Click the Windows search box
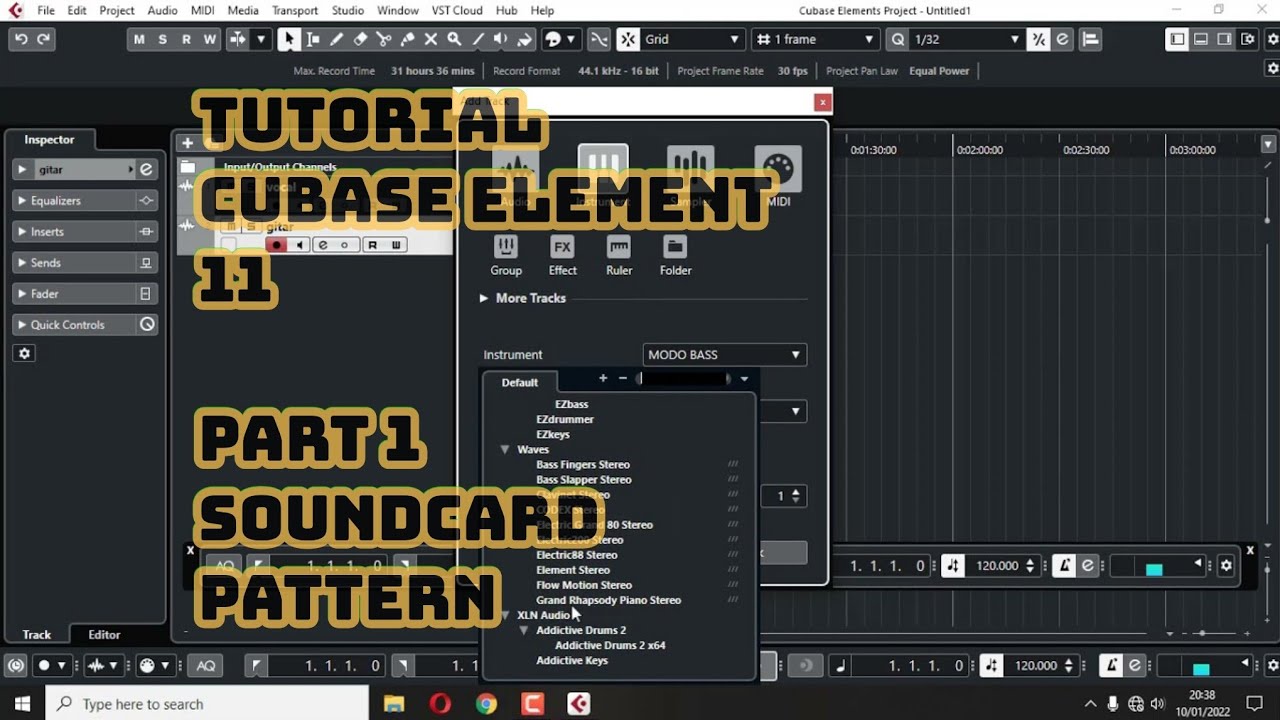This screenshot has width=1280, height=720. (207, 704)
